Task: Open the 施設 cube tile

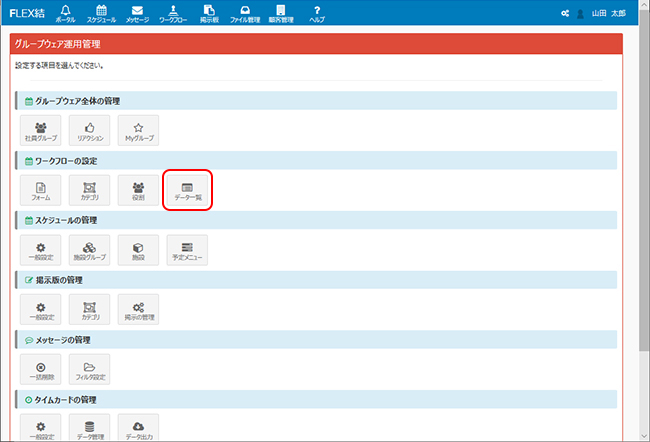Action: 138,250
